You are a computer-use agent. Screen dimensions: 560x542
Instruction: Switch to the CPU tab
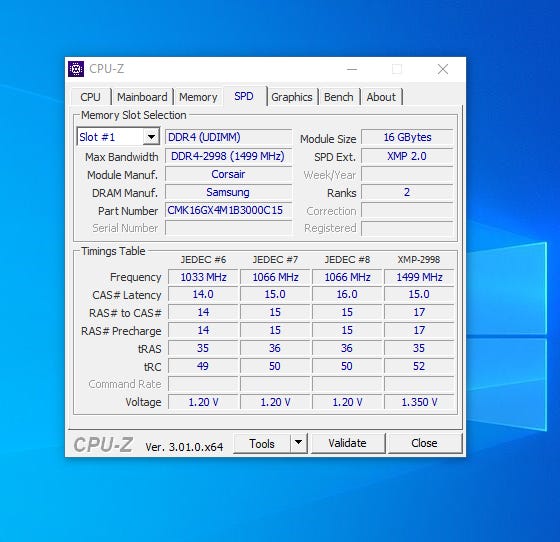(90, 97)
